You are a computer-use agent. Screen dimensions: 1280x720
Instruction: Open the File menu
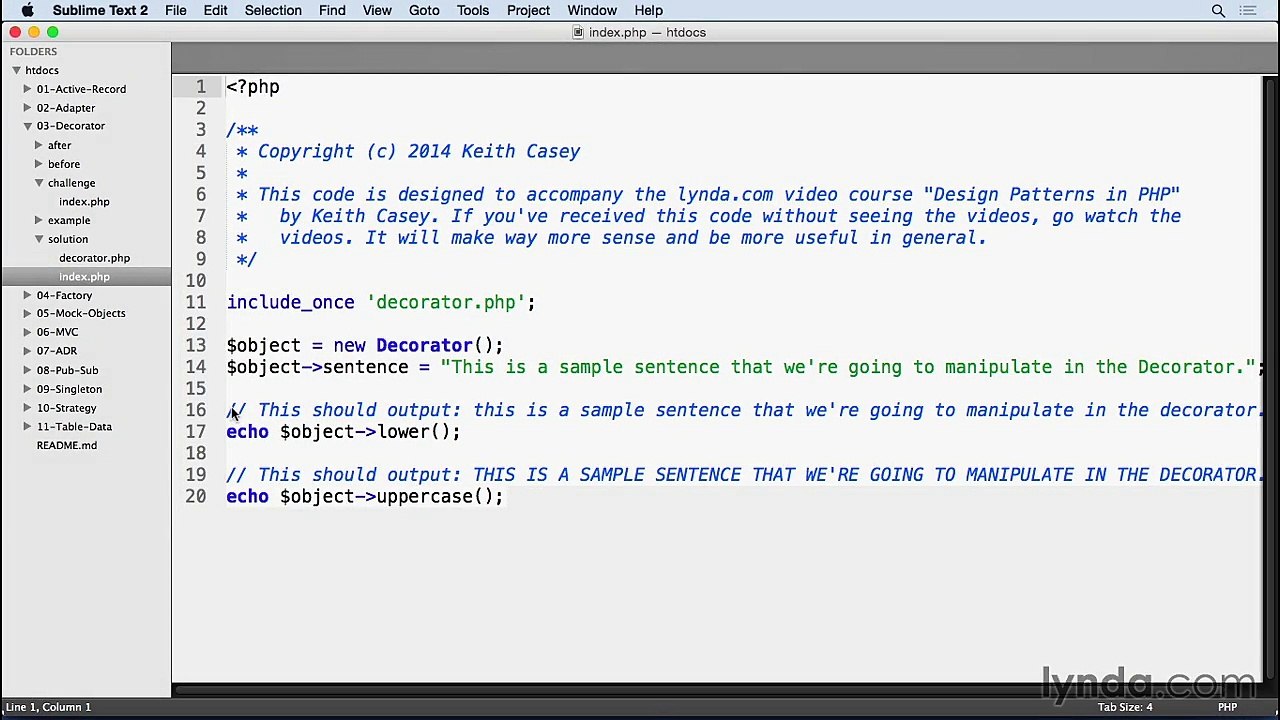coord(175,11)
